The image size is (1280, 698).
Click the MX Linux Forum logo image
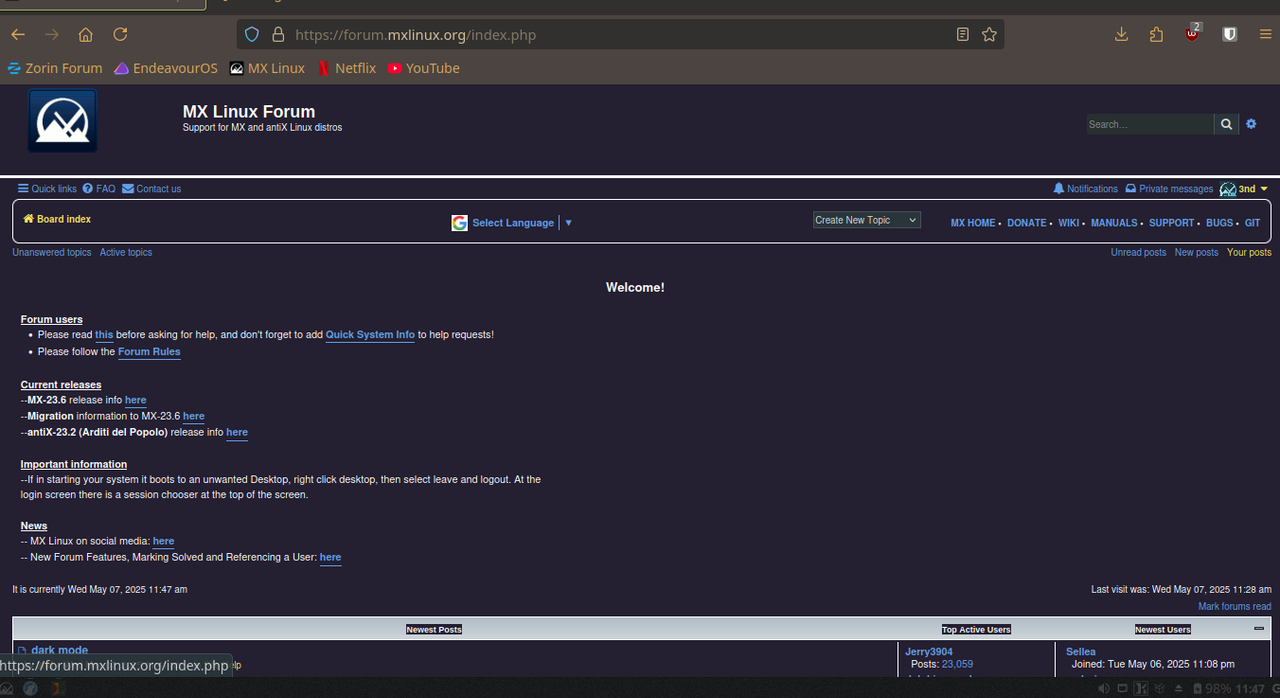click(63, 121)
